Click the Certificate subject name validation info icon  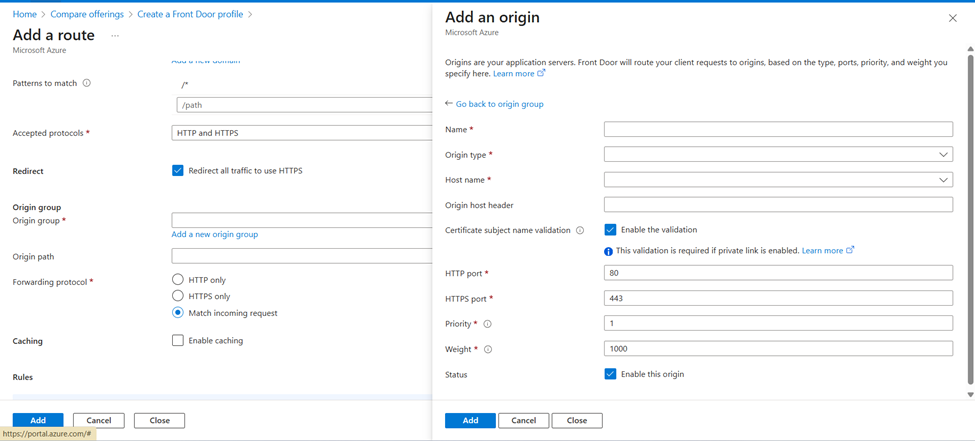pyautogui.click(x=580, y=230)
